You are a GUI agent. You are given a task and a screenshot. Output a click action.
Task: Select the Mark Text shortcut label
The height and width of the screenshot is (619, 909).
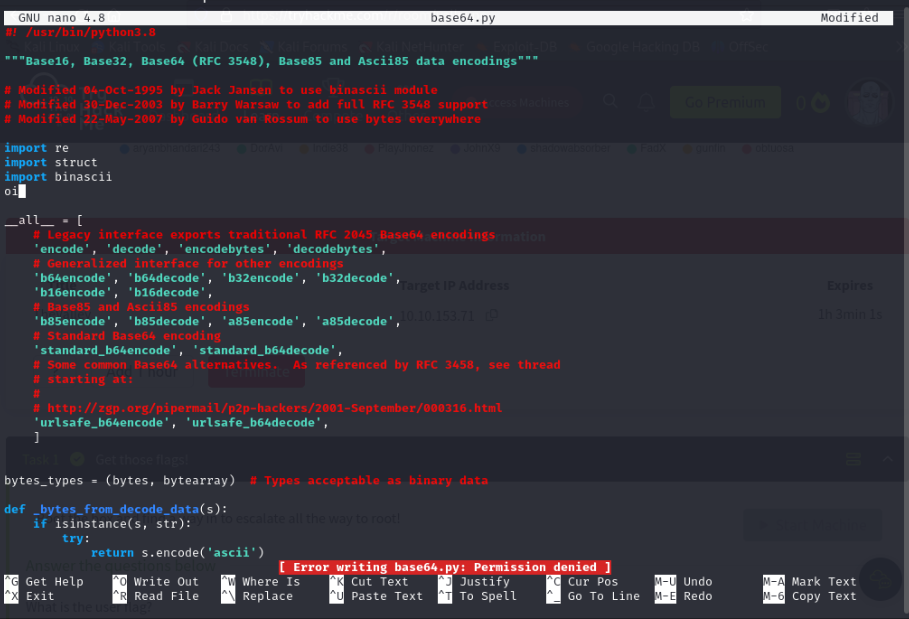tap(824, 581)
